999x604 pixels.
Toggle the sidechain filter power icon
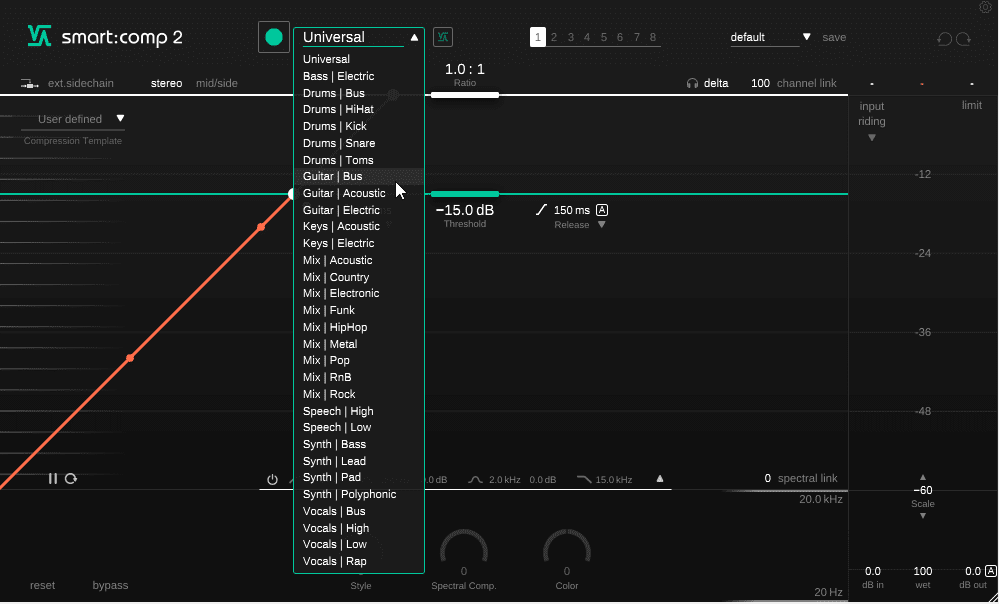pos(272,480)
